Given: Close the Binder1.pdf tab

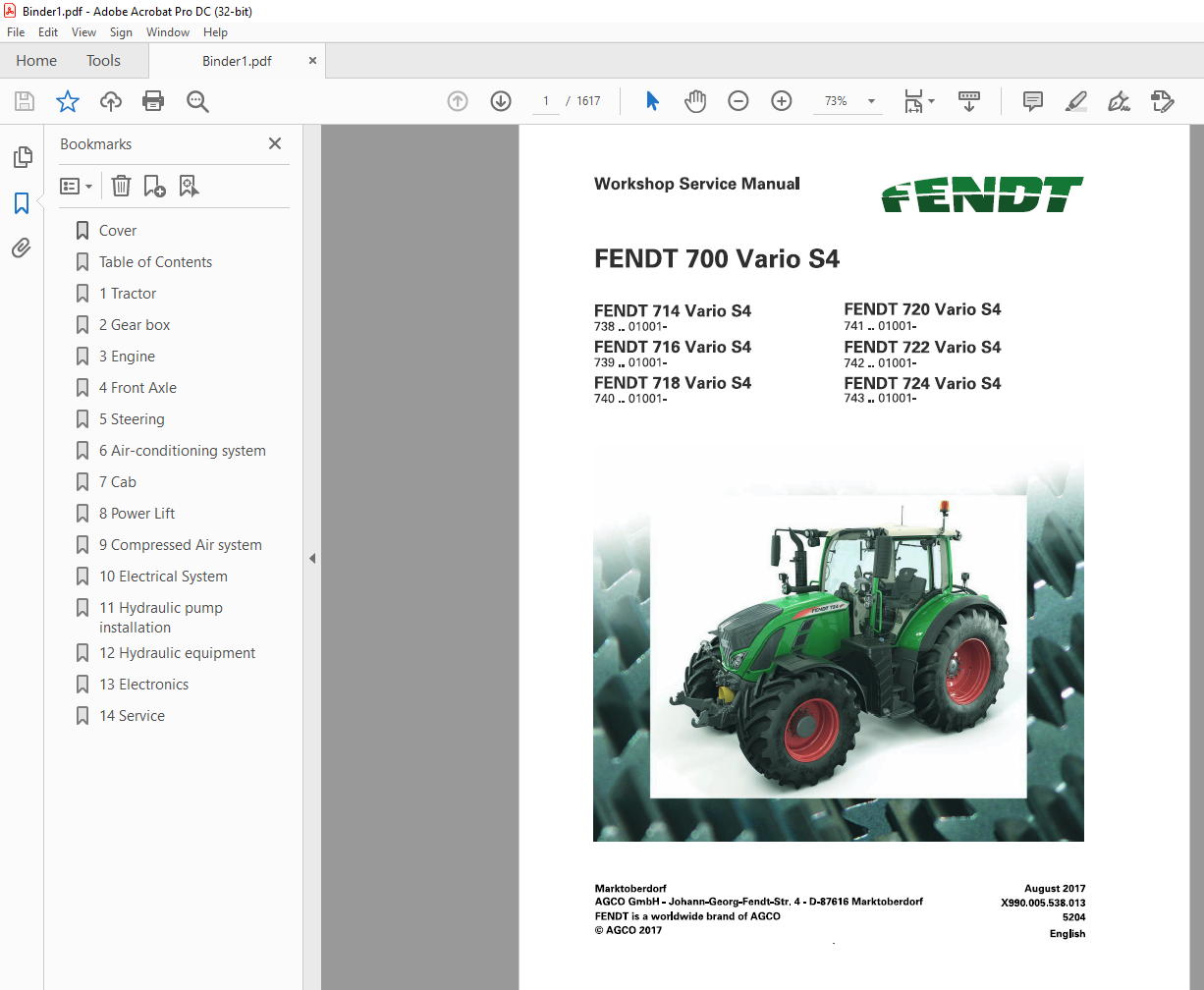Looking at the screenshot, I should [x=312, y=61].
